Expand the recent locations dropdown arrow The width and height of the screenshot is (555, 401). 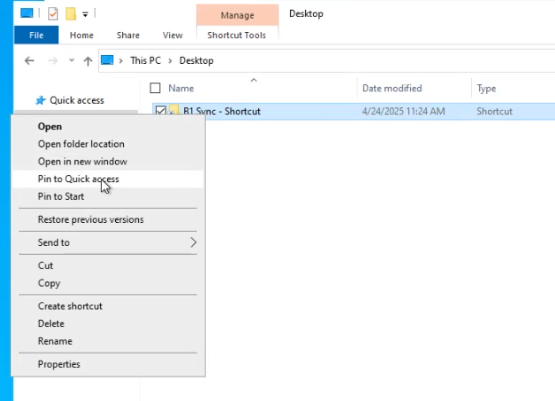pyautogui.click(x=72, y=61)
